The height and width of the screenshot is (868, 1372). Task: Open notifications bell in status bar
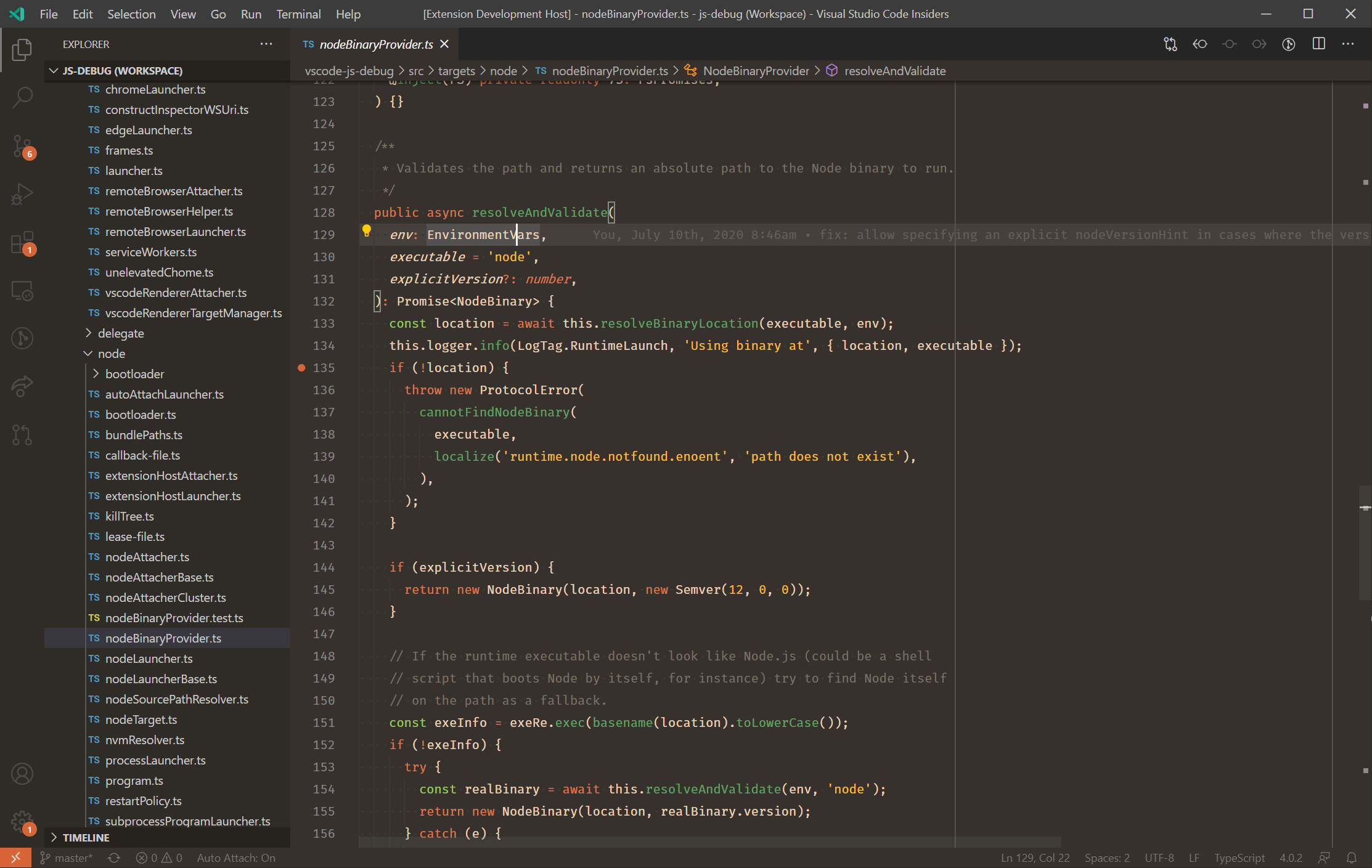coord(1352,858)
